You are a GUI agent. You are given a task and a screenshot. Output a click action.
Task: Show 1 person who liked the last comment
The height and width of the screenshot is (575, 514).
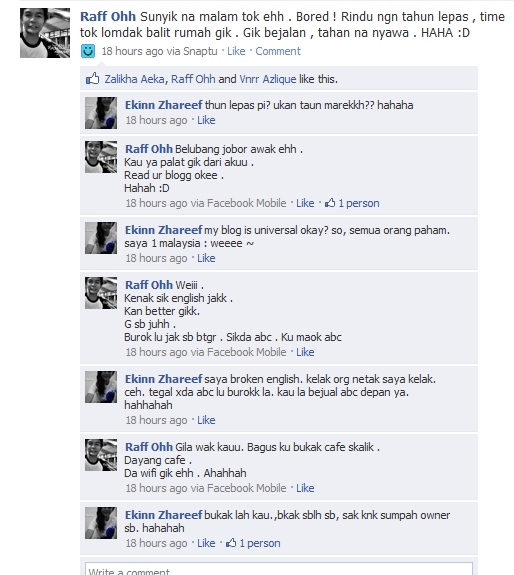tap(260, 543)
